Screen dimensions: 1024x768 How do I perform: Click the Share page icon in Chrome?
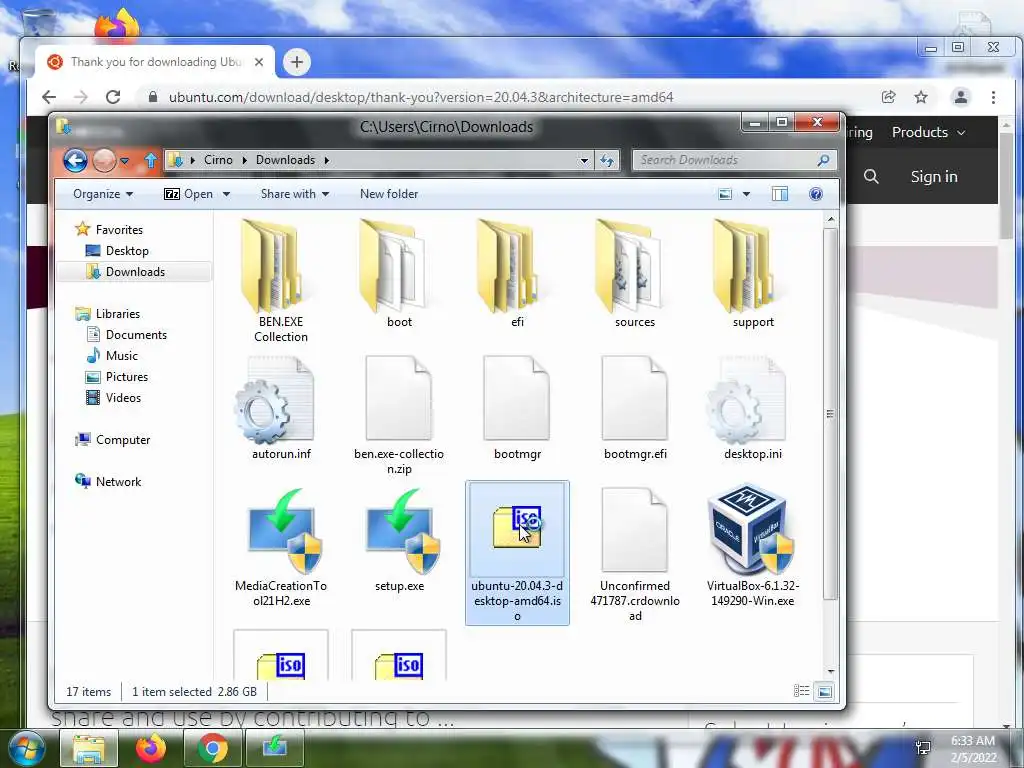click(888, 97)
